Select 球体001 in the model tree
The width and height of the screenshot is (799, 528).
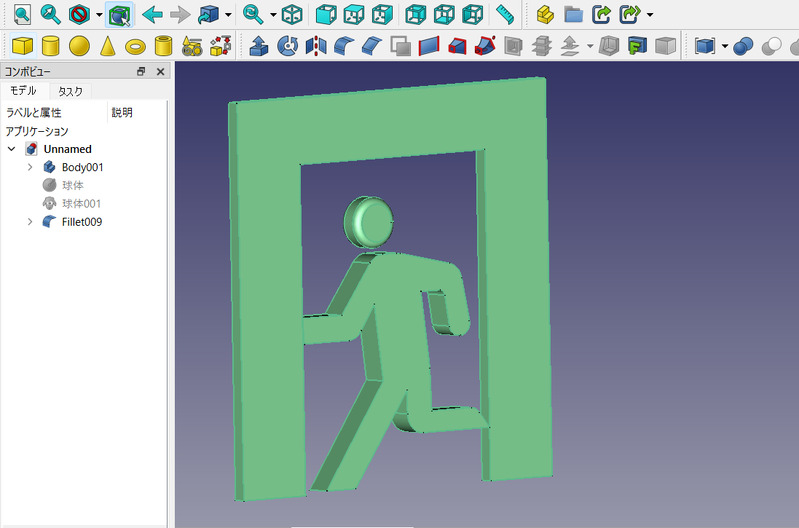82,203
